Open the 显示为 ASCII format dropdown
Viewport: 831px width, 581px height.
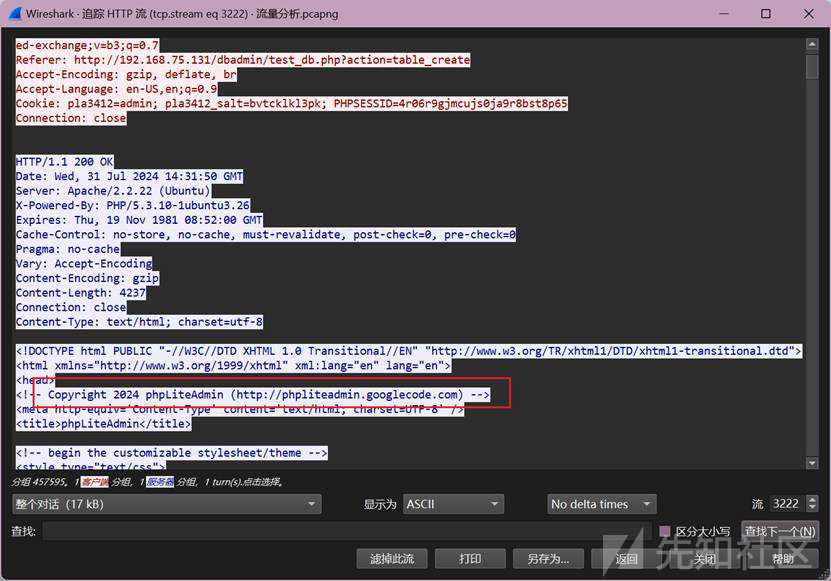[453, 504]
